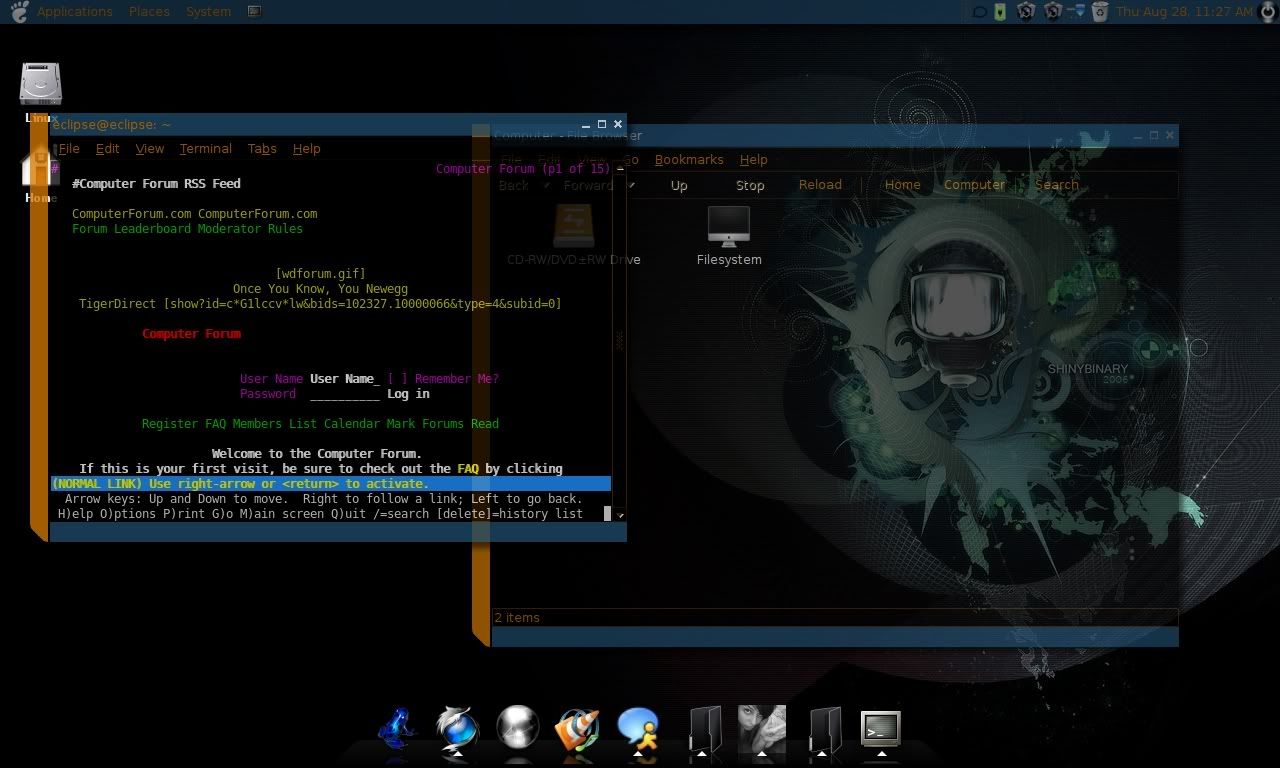The height and width of the screenshot is (768, 1280).
Task: Click Home in File Browser toolbar
Action: point(902,184)
